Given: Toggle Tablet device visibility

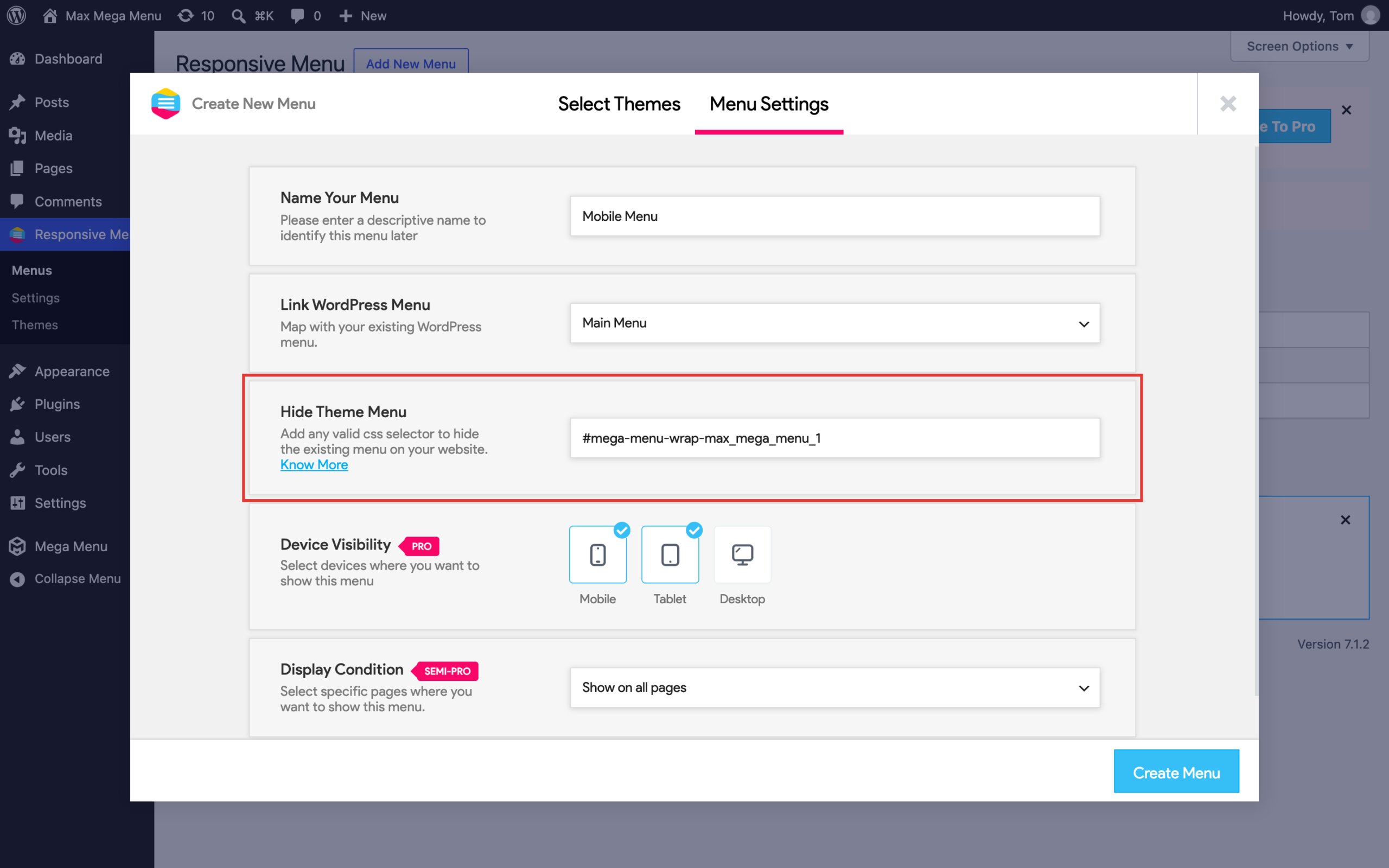Looking at the screenshot, I should pos(670,554).
